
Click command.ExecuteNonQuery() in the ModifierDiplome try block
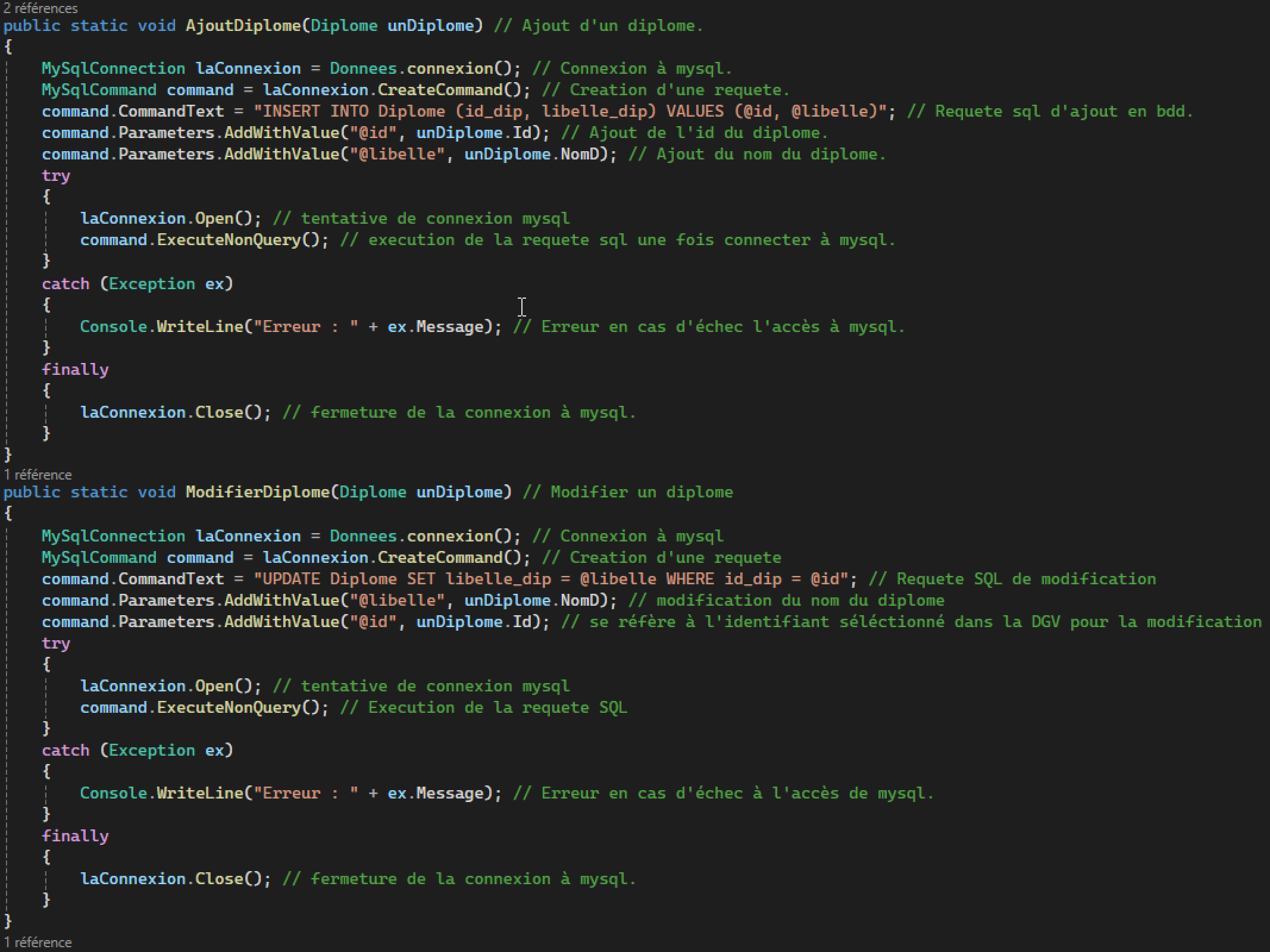click(204, 707)
